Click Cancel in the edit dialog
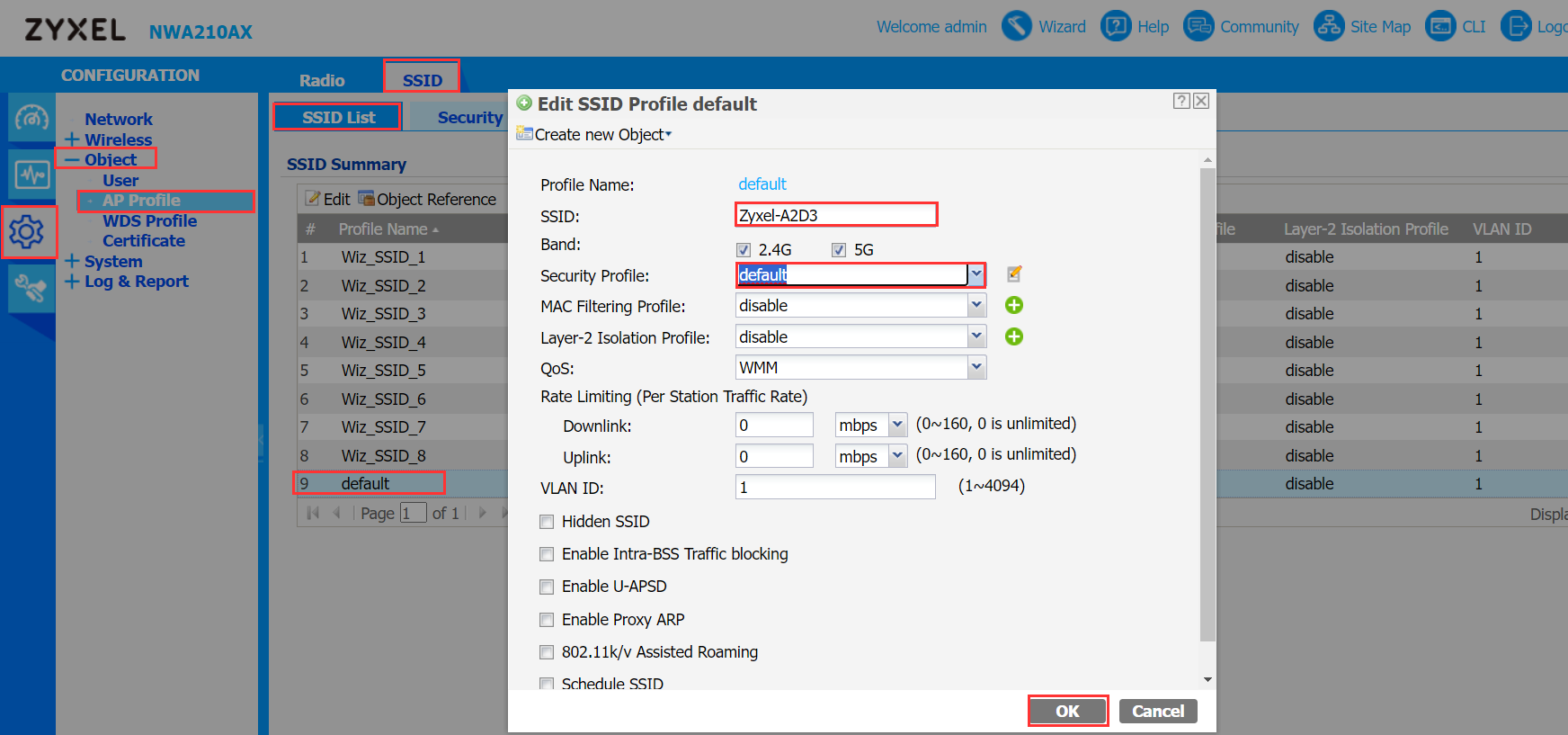The height and width of the screenshot is (735, 1568). [1157, 712]
